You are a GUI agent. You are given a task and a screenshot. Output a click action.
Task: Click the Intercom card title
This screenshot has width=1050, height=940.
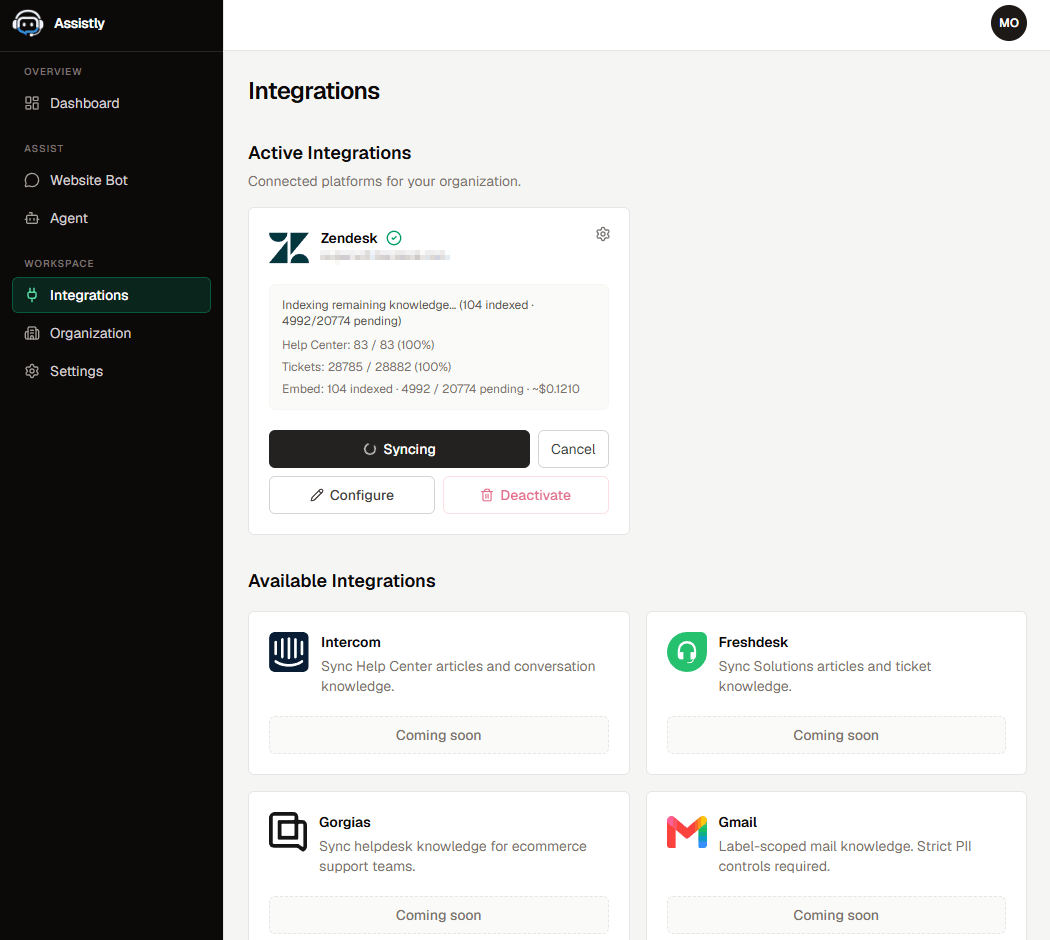[350, 642]
